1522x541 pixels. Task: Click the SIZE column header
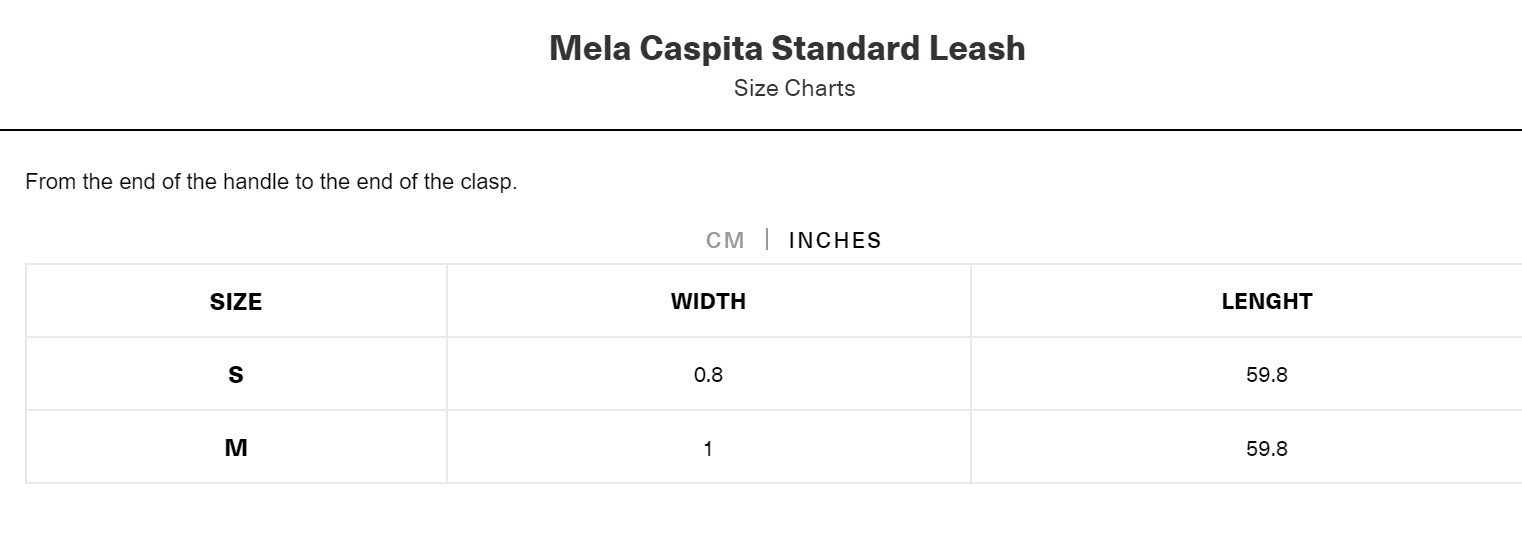coord(236,301)
